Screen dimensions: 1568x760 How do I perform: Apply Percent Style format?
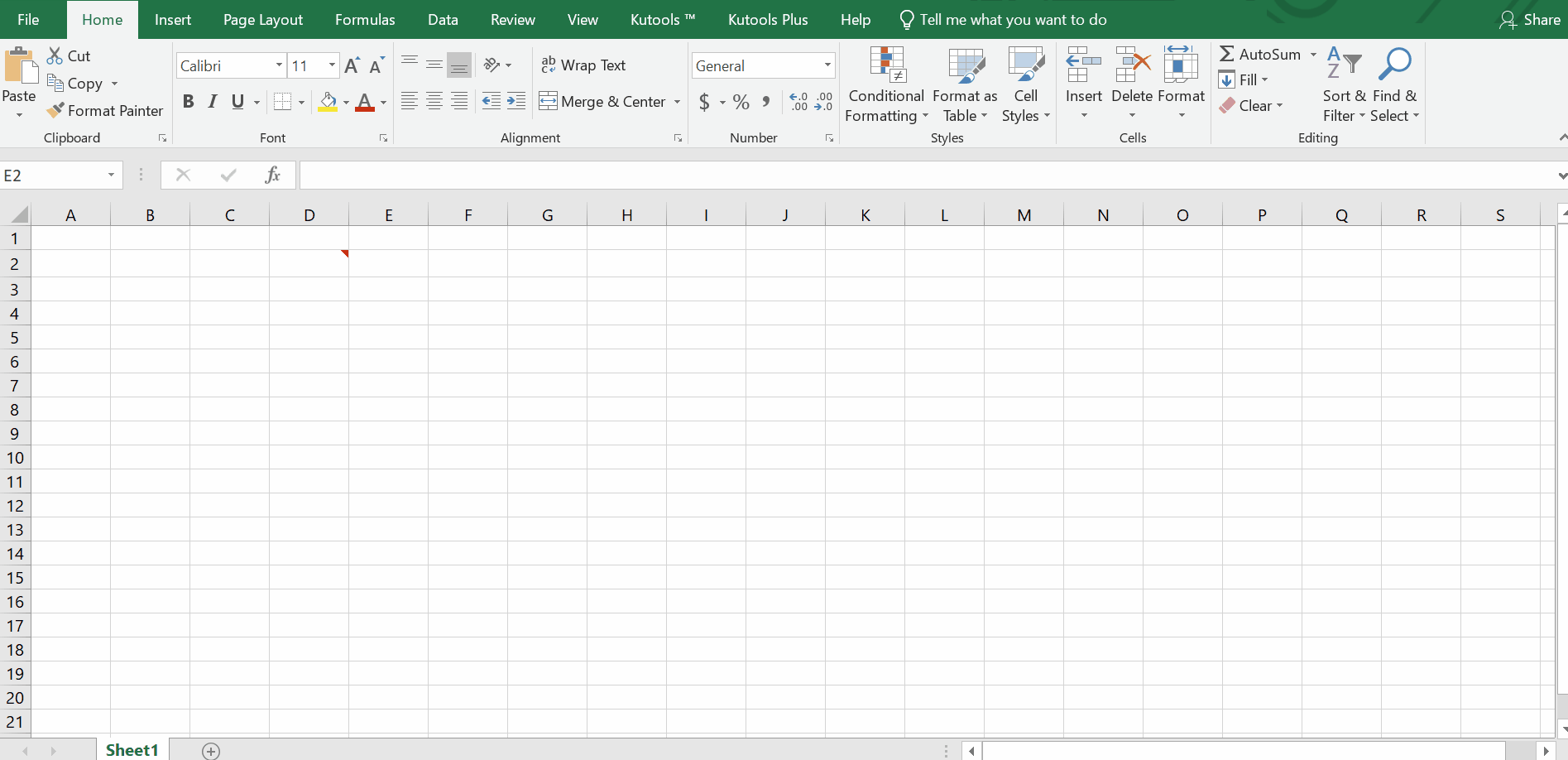[x=741, y=102]
